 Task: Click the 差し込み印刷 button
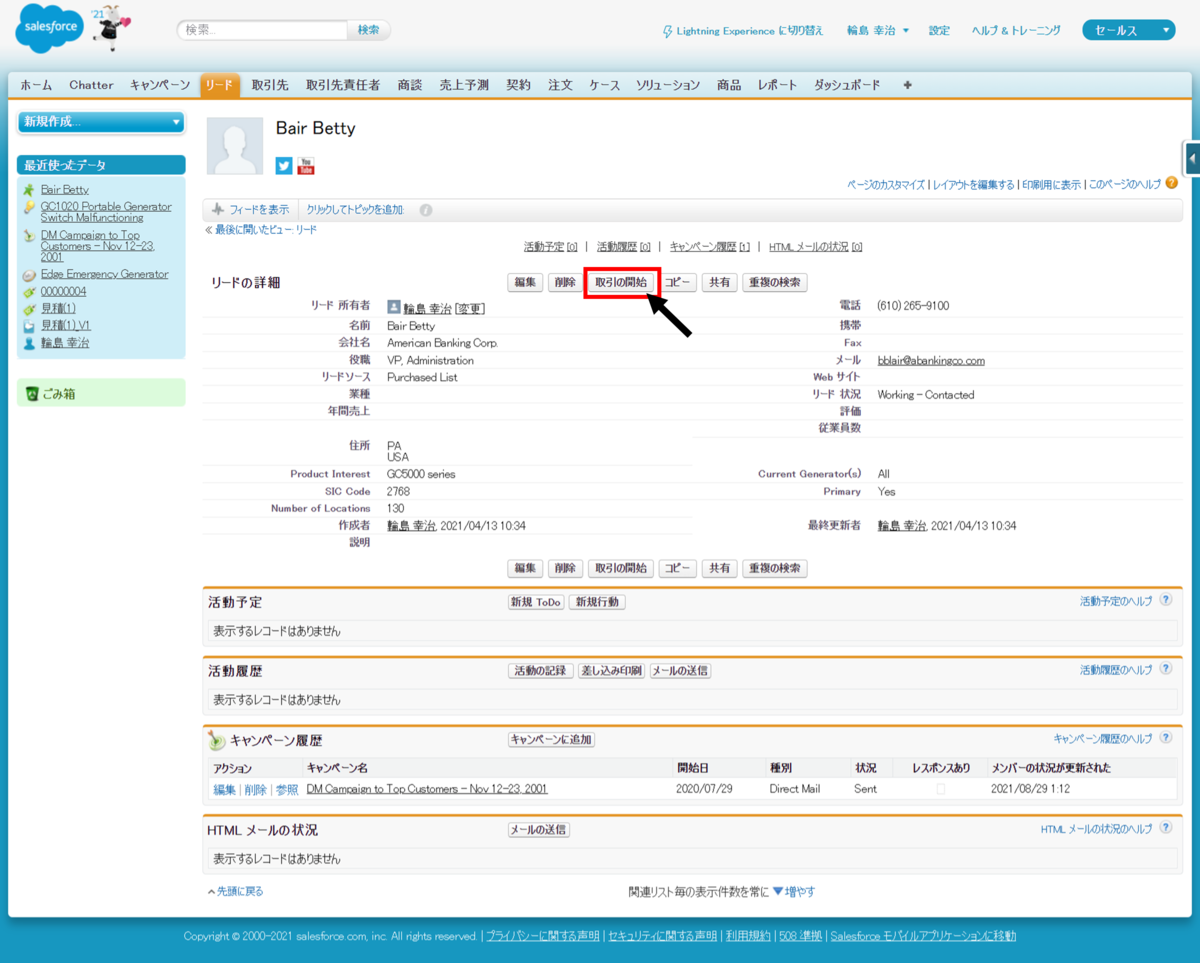pos(612,671)
